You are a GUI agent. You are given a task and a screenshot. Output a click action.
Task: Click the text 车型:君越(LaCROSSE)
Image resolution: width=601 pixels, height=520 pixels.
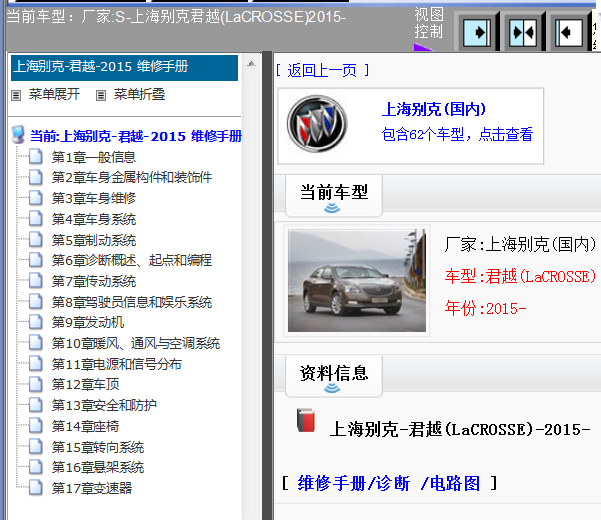click(x=520, y=276)
